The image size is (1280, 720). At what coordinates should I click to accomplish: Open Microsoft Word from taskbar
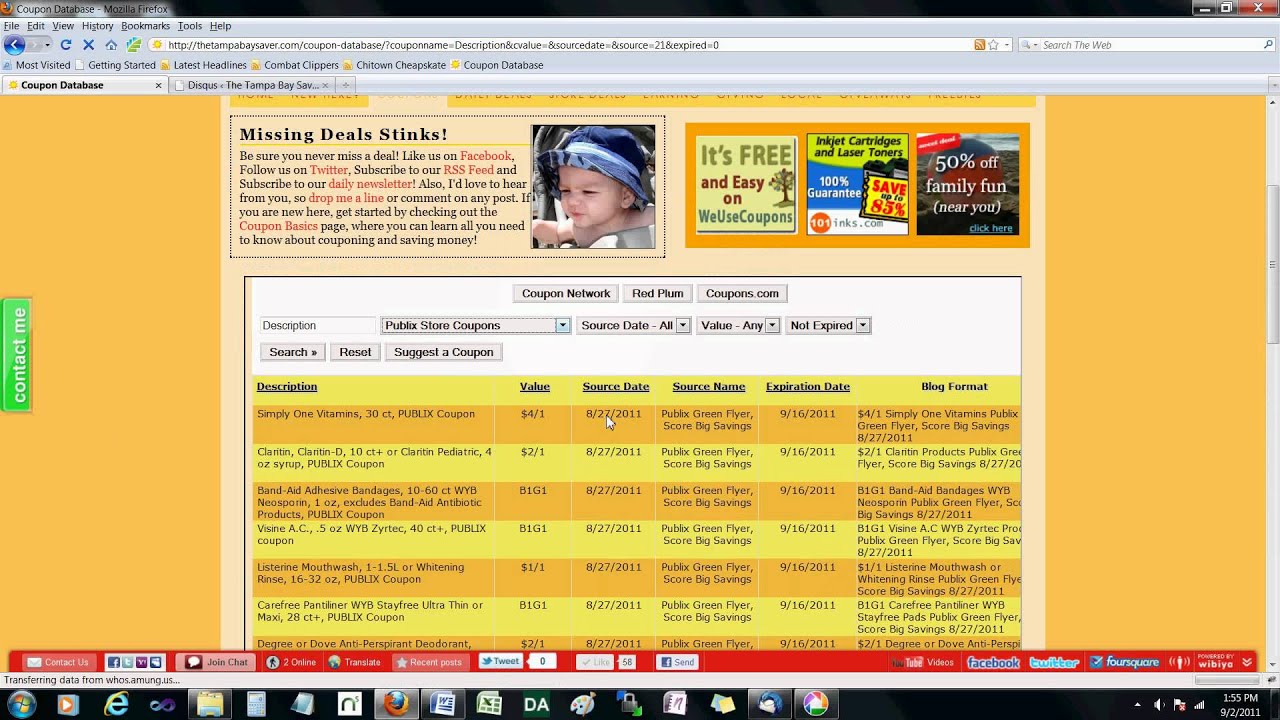point(442,704)
